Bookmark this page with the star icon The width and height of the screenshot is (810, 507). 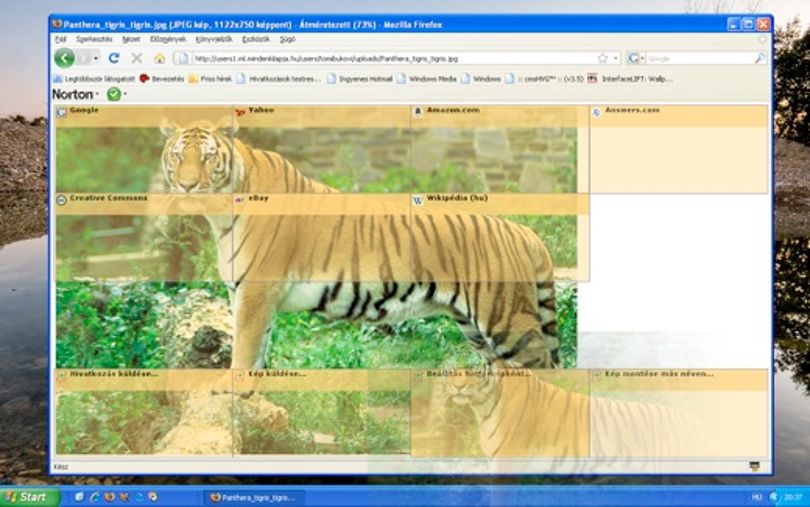[x=602, y=58]
